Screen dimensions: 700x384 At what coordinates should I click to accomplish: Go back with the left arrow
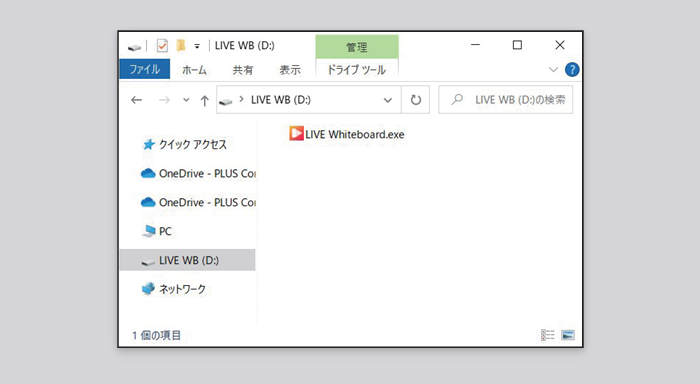point(137,100)
